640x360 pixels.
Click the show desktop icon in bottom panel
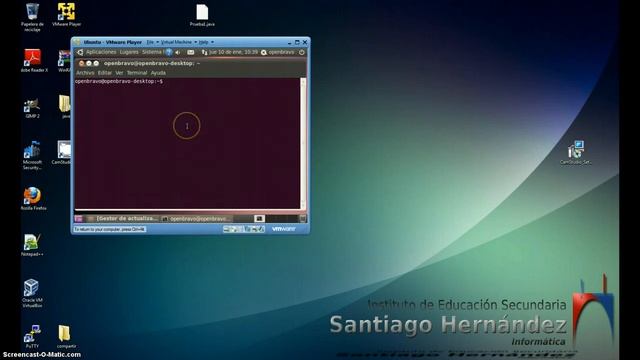coord(78,219)
